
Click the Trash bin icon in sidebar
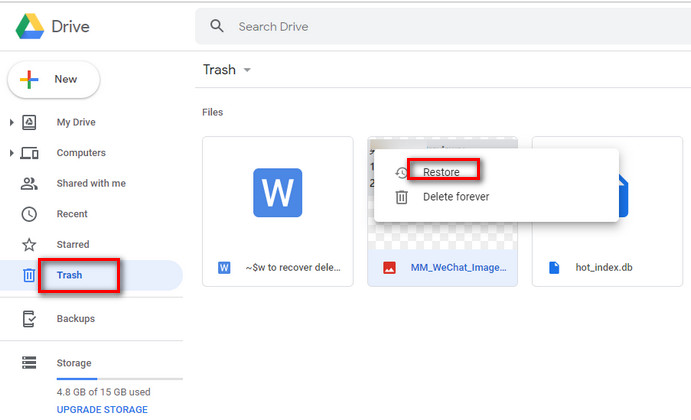[29, 275]
